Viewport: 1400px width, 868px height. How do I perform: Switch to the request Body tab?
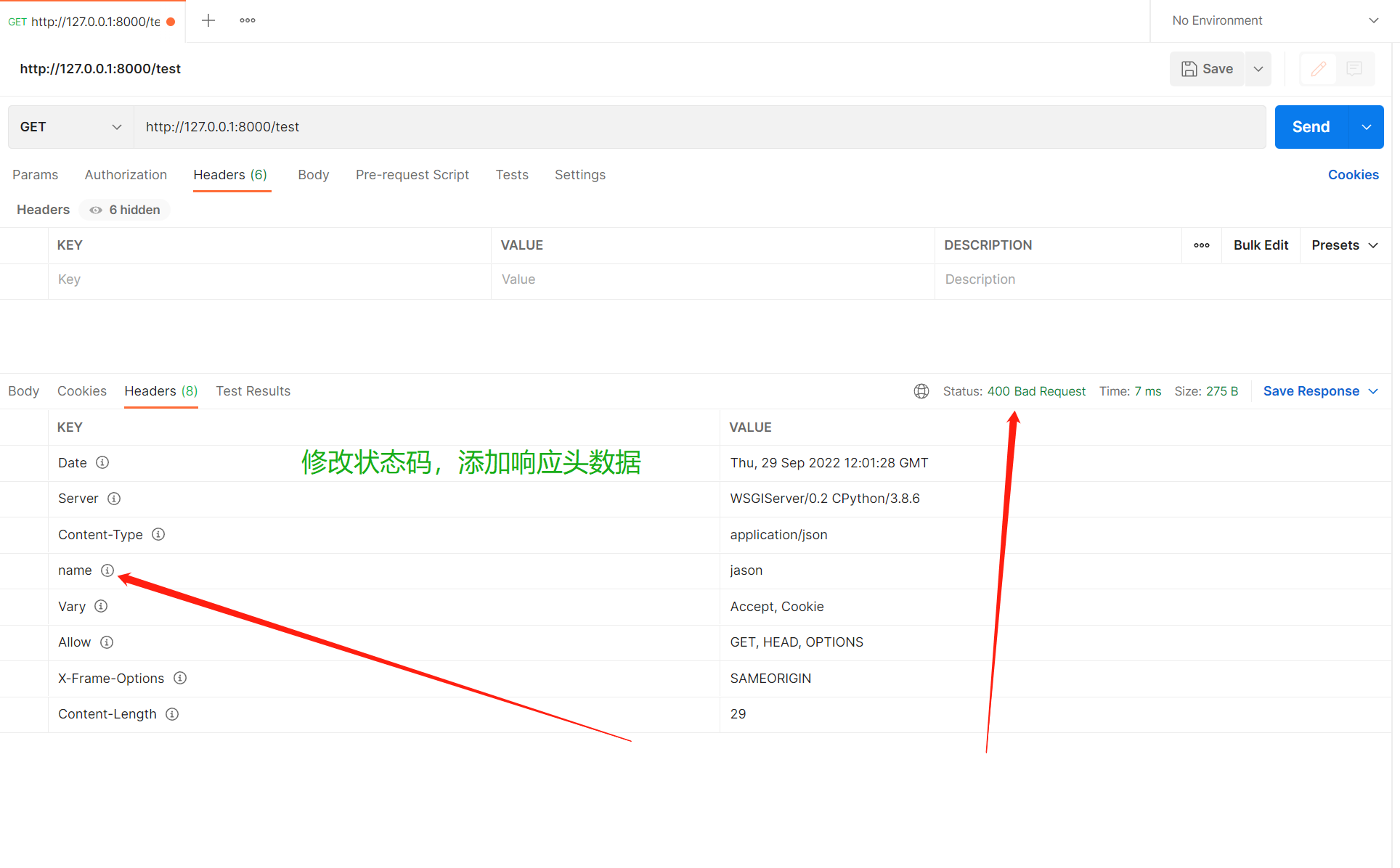[313, 175]
